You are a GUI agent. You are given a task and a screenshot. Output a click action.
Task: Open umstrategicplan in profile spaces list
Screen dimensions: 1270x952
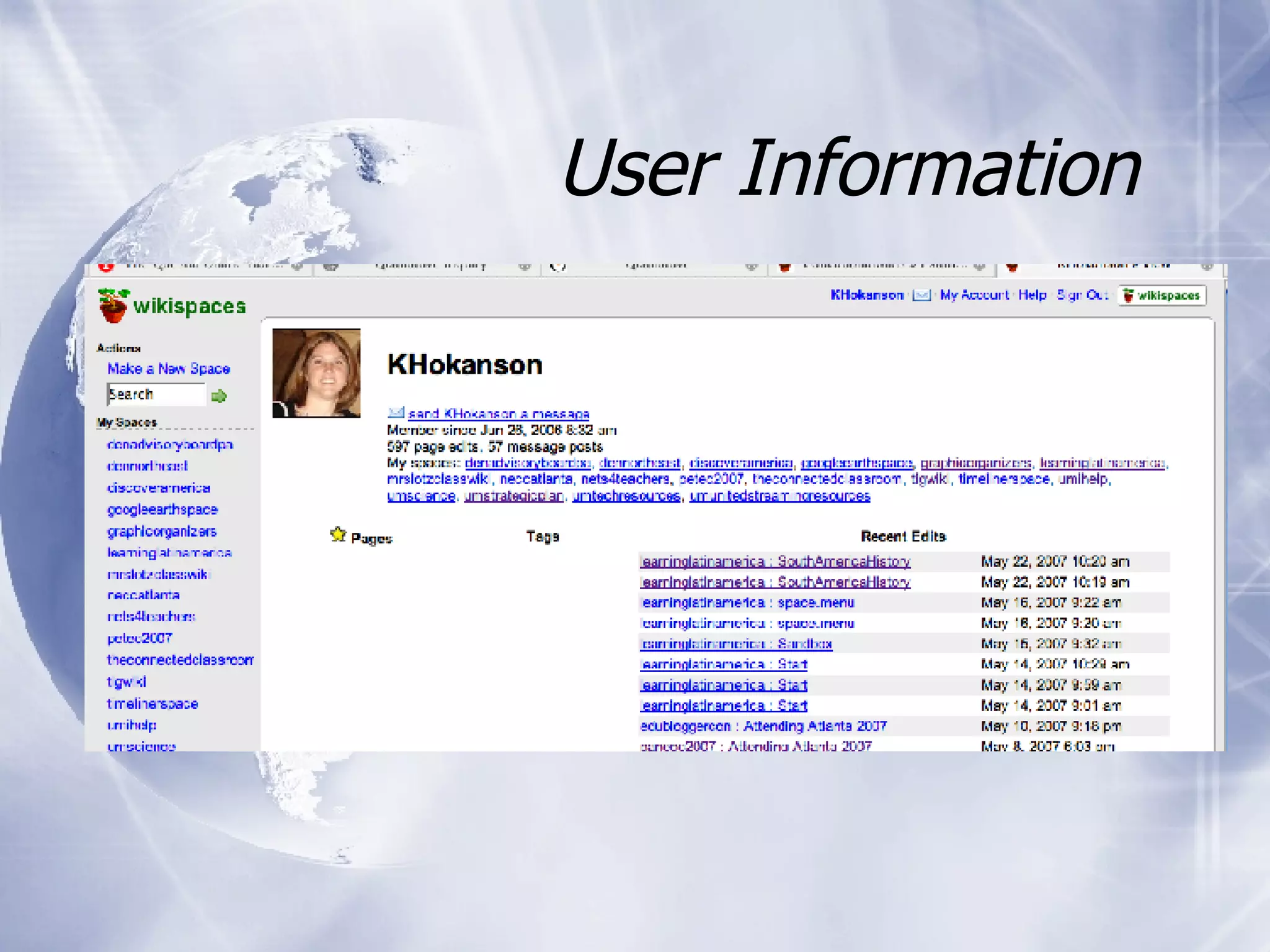513,496
